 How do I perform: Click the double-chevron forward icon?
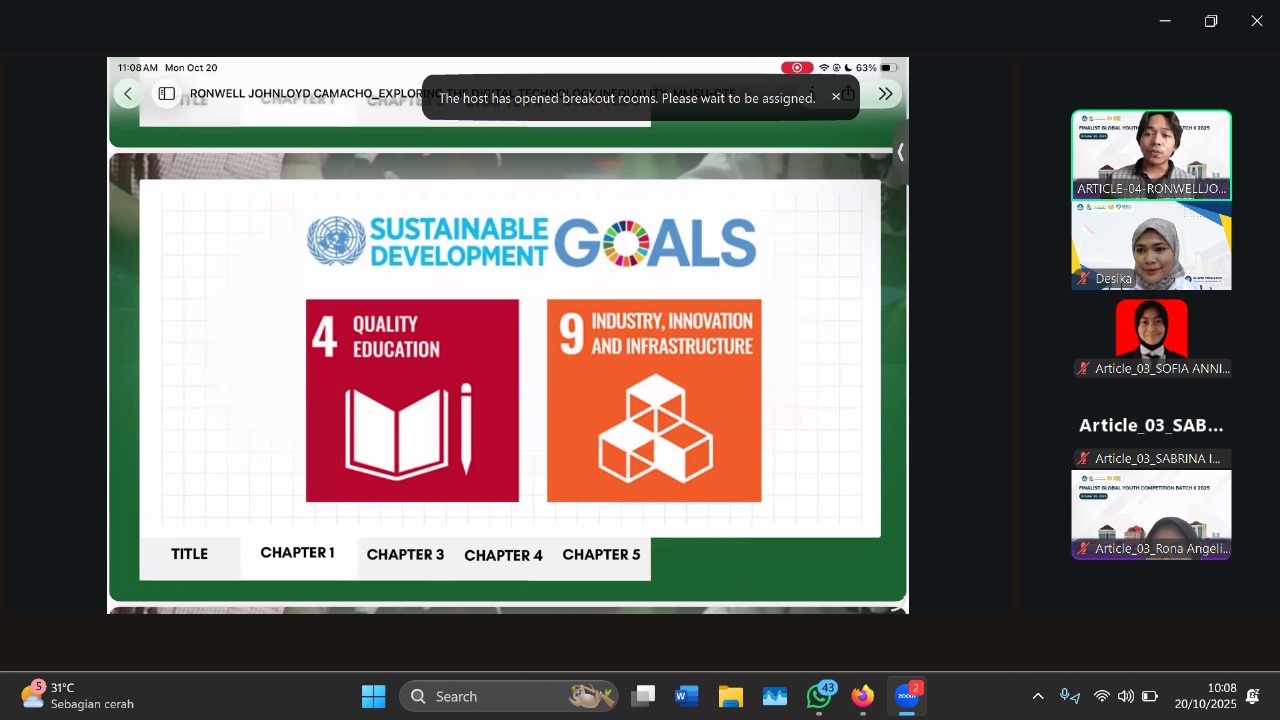[x=885, y=94]
